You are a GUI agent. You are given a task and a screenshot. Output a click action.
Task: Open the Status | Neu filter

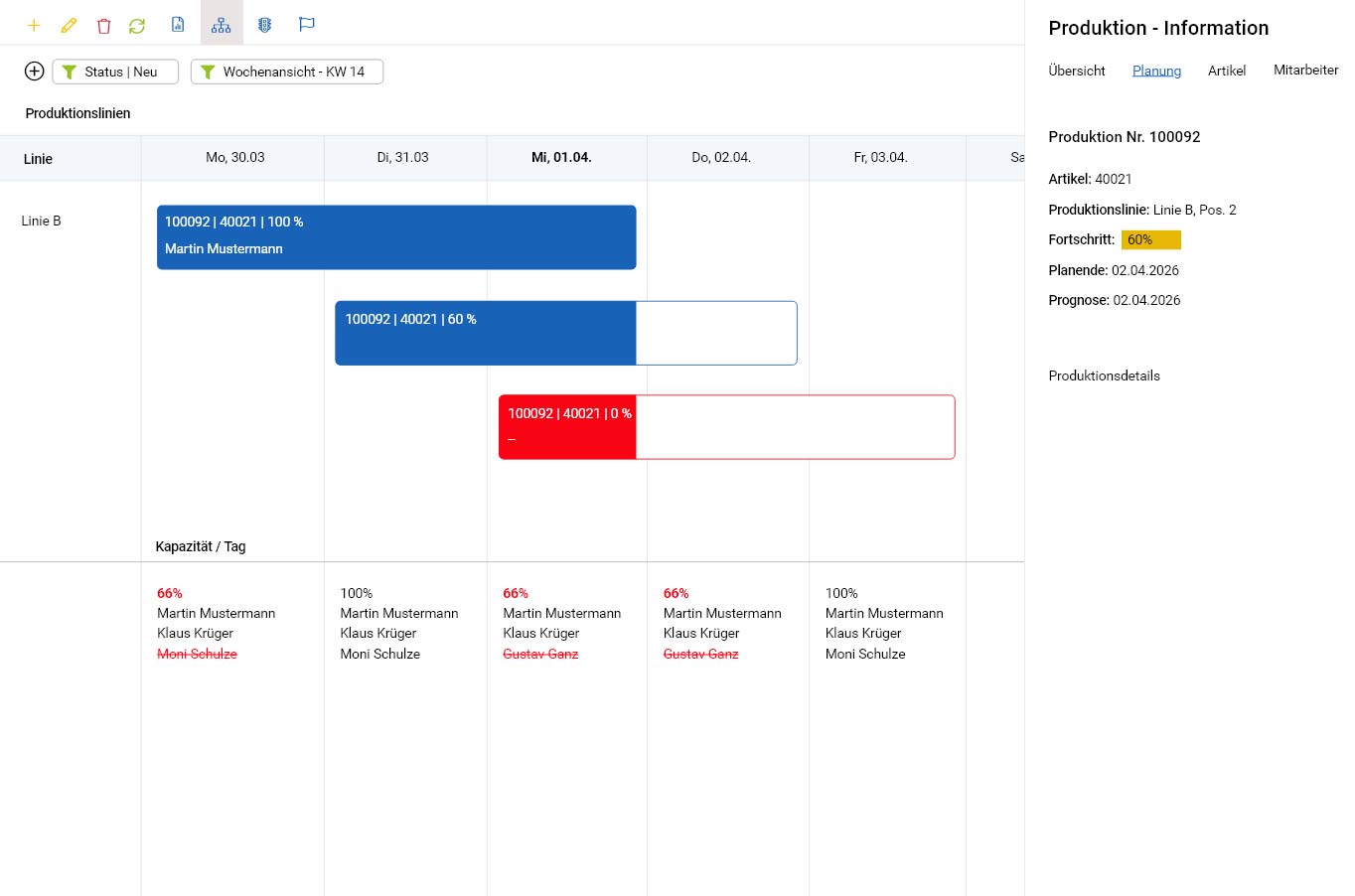tap(115, 72)
